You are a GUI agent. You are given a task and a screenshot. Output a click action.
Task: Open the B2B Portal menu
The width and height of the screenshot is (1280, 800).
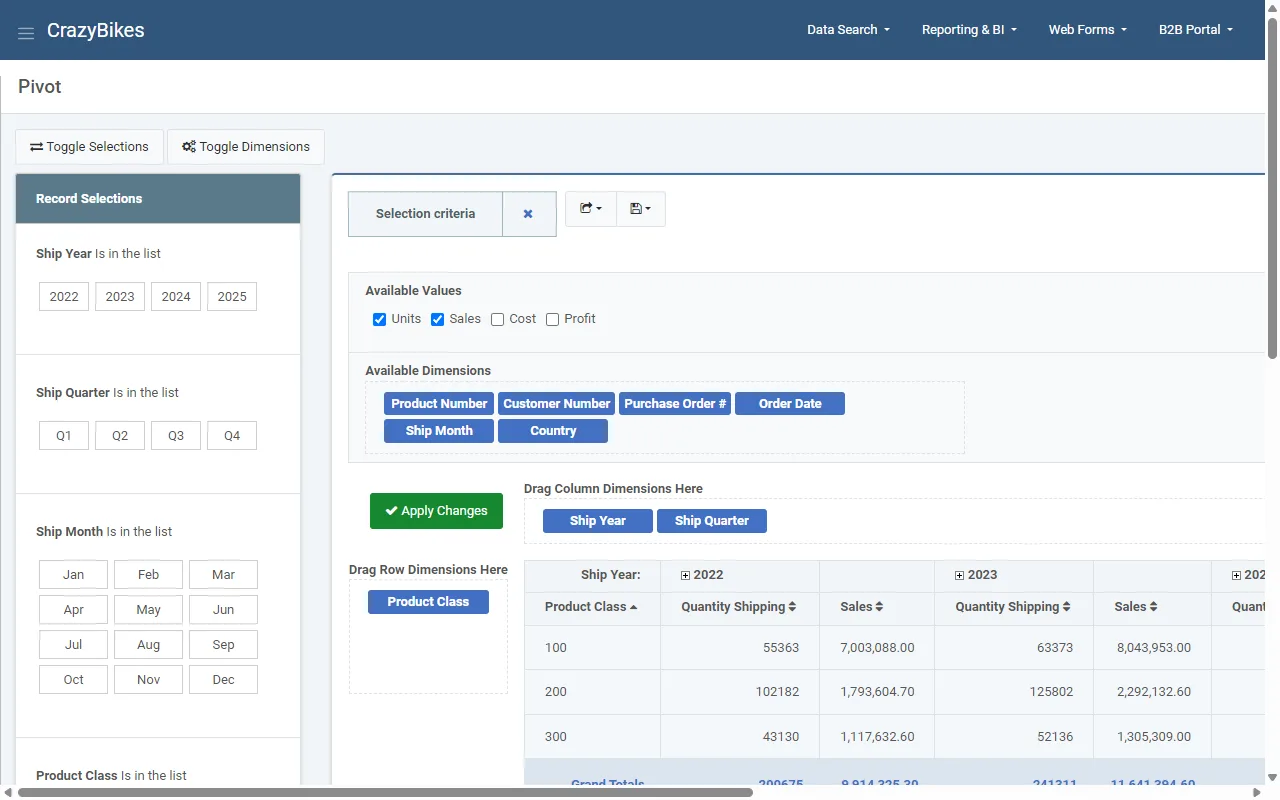coord(1195,30)
